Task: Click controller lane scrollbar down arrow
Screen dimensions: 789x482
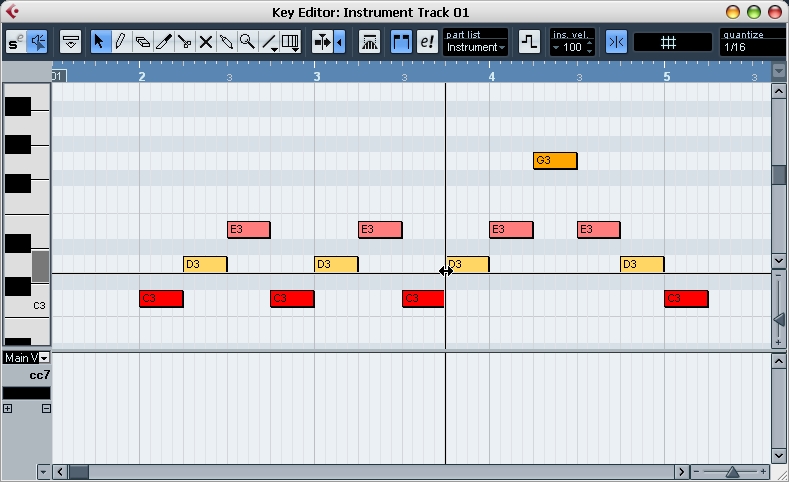Action: (x=778, y=455)
